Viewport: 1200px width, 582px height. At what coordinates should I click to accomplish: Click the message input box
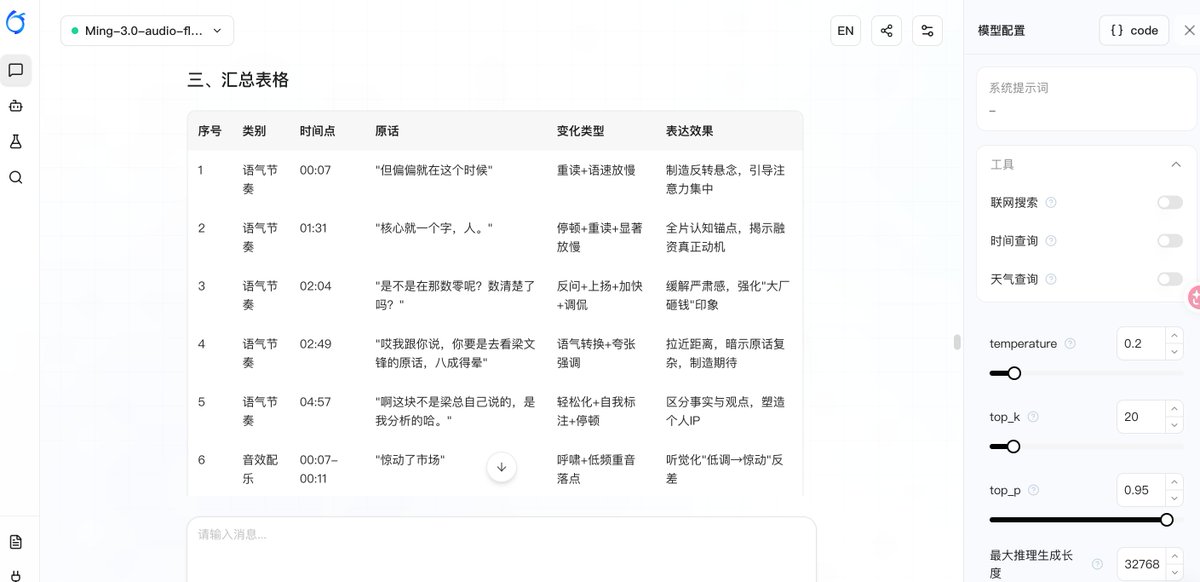(x=501, y=549)
